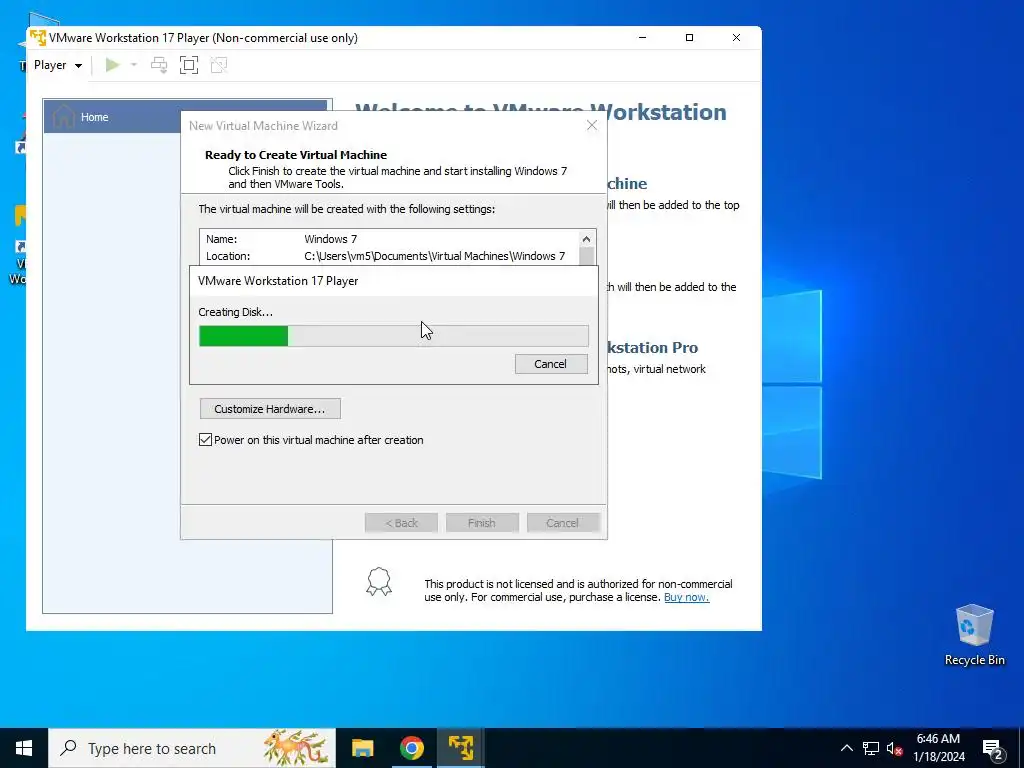Image resolution: width=1024 pixels, height=768 pixels.
Task: Follow the Buy now link
Action: tap(686, 597)
